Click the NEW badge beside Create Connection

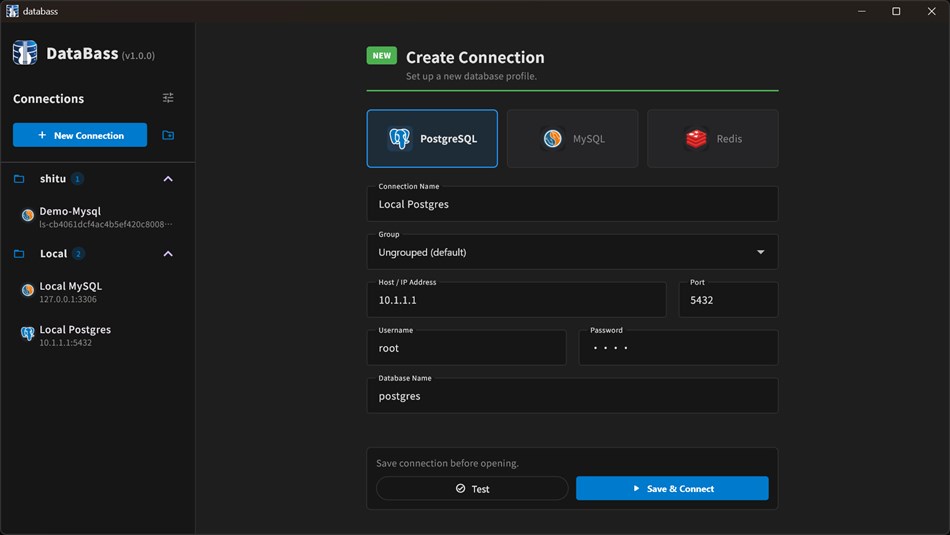(382, 56)
